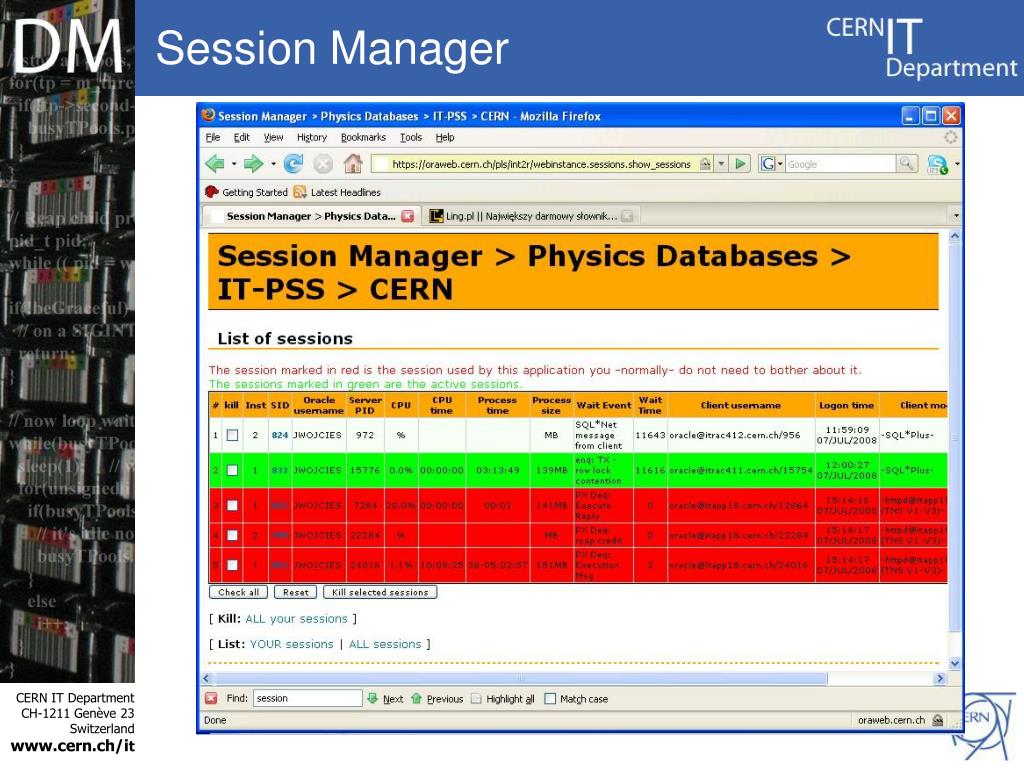This screenshot has height=768, width=1024.
Task: Open the History menu
Action: click(312, 137)
